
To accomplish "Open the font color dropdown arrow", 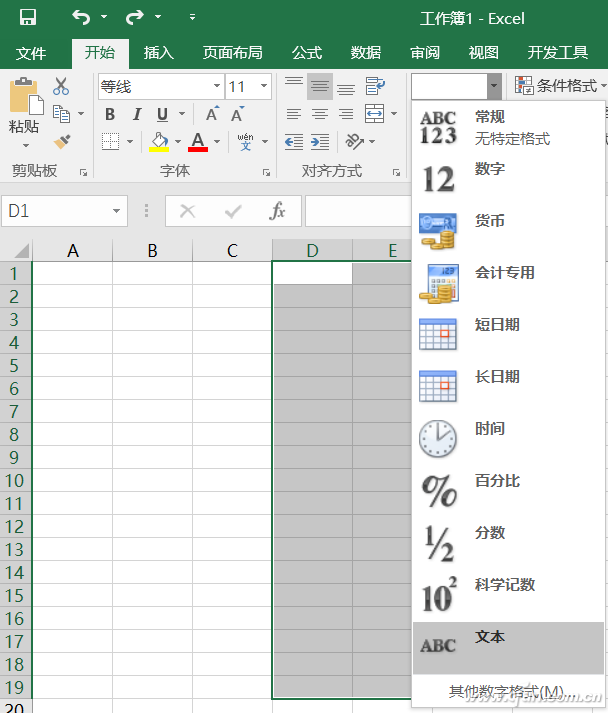I will (x=217, y=142).
